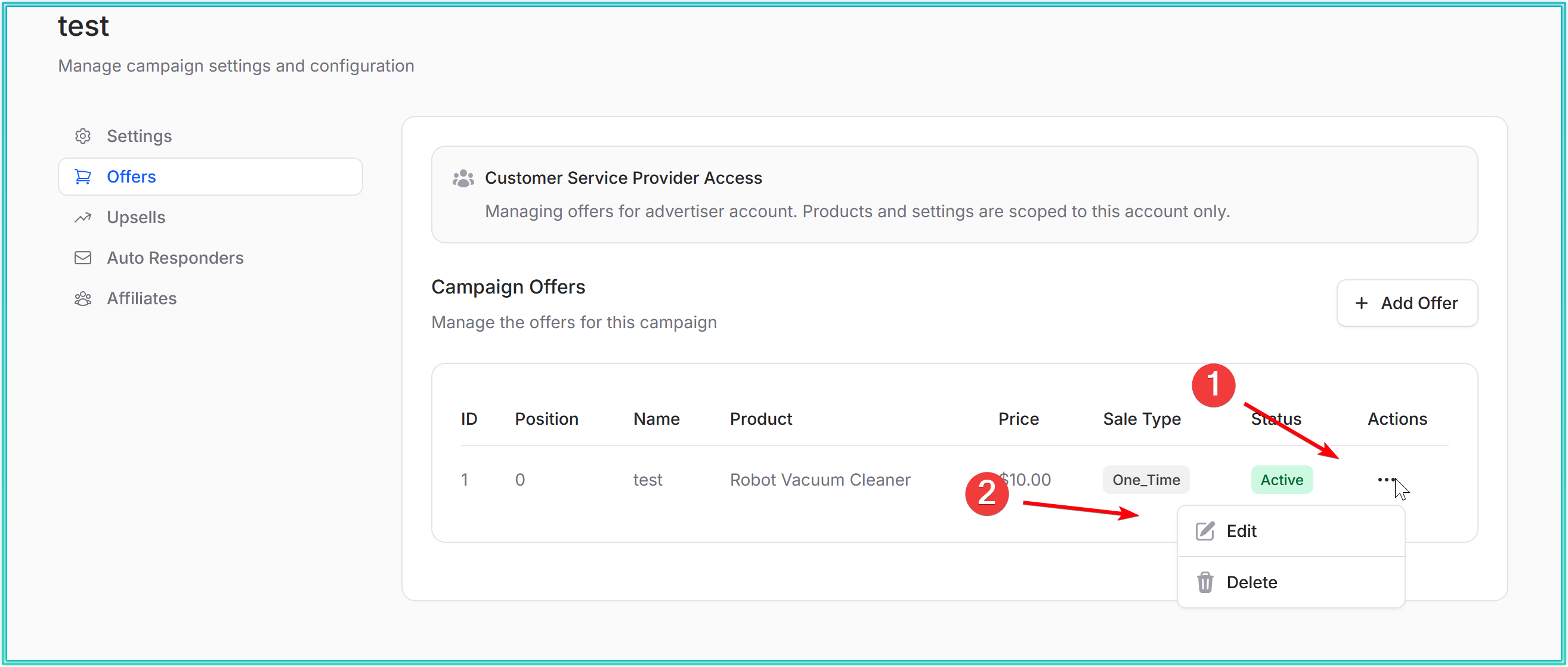Go to Auto Responders in sidebar
This screenshot has width=1568, height=667.
tap(175, 258)
